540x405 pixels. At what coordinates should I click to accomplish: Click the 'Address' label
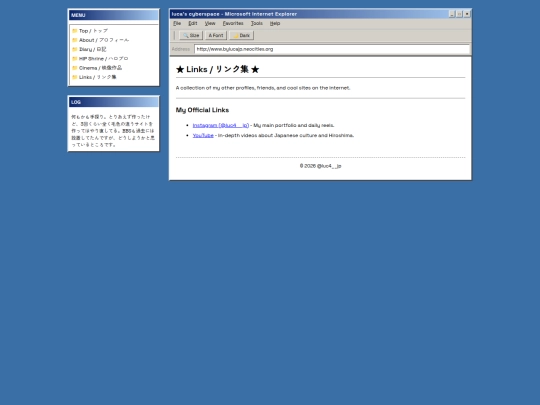[x=181, y=49]
